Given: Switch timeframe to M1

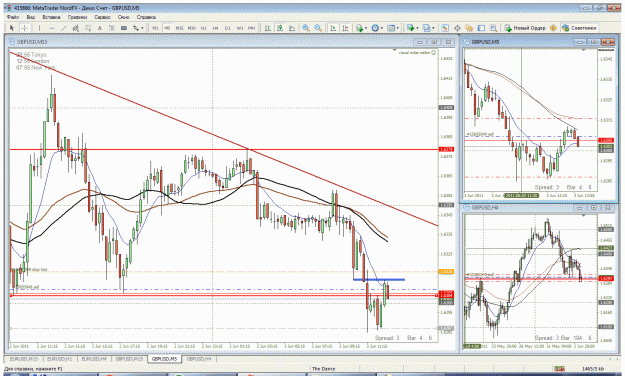Looking at the screenshot, I should click(x=155, y=28).
